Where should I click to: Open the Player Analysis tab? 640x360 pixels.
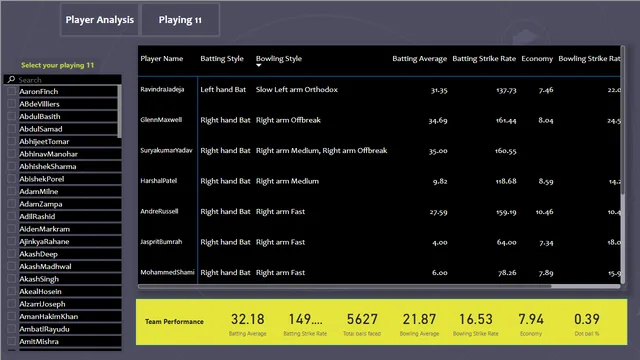click(x=100, y=20)
